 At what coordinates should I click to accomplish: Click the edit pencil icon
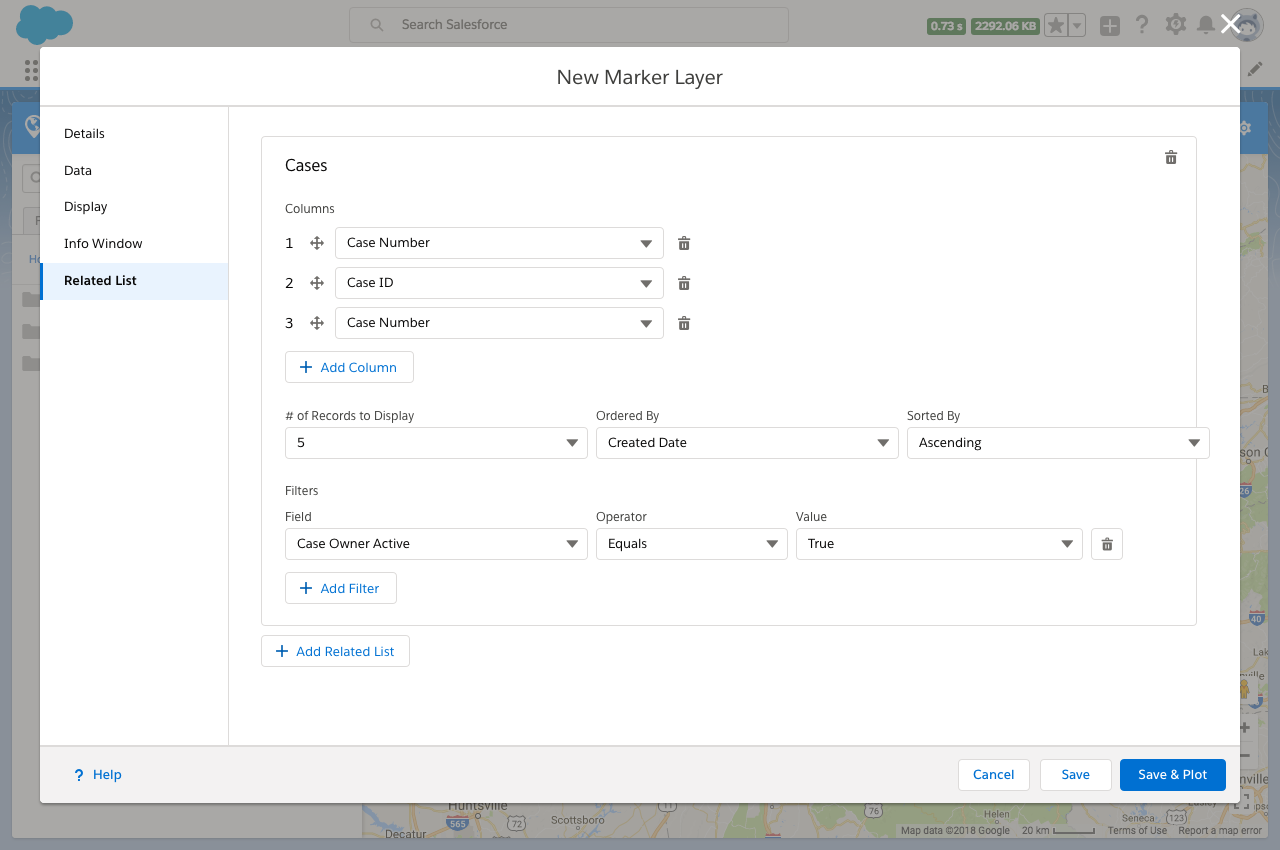click(x=1255, y=69)
